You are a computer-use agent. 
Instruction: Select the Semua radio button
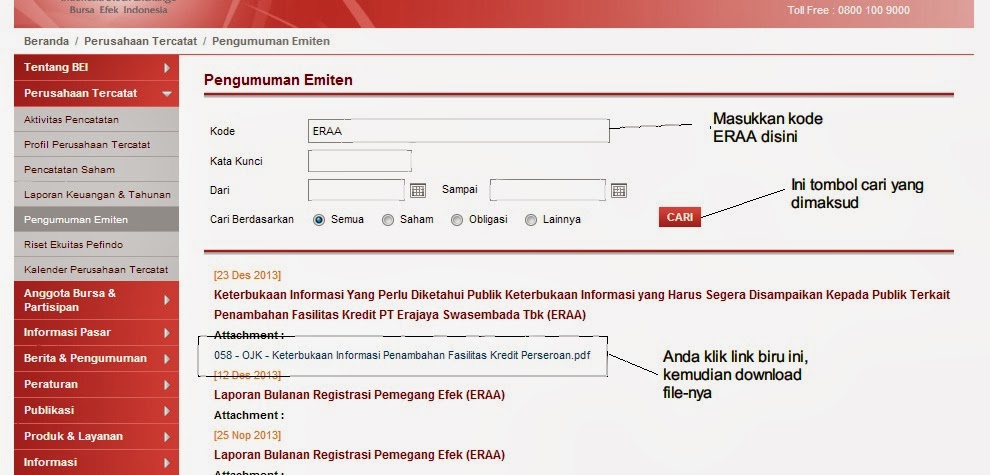pos(319,220)
